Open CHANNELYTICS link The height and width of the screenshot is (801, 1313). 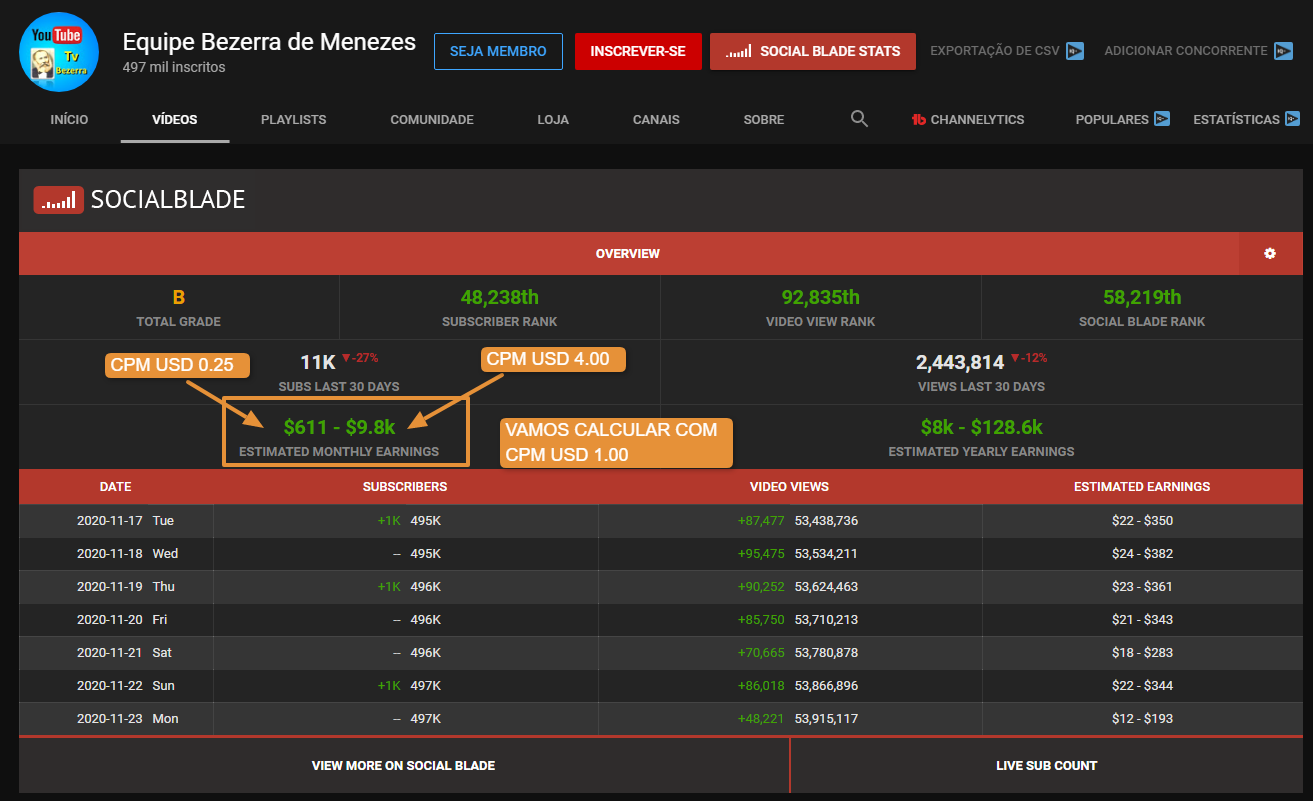(977, 119)
